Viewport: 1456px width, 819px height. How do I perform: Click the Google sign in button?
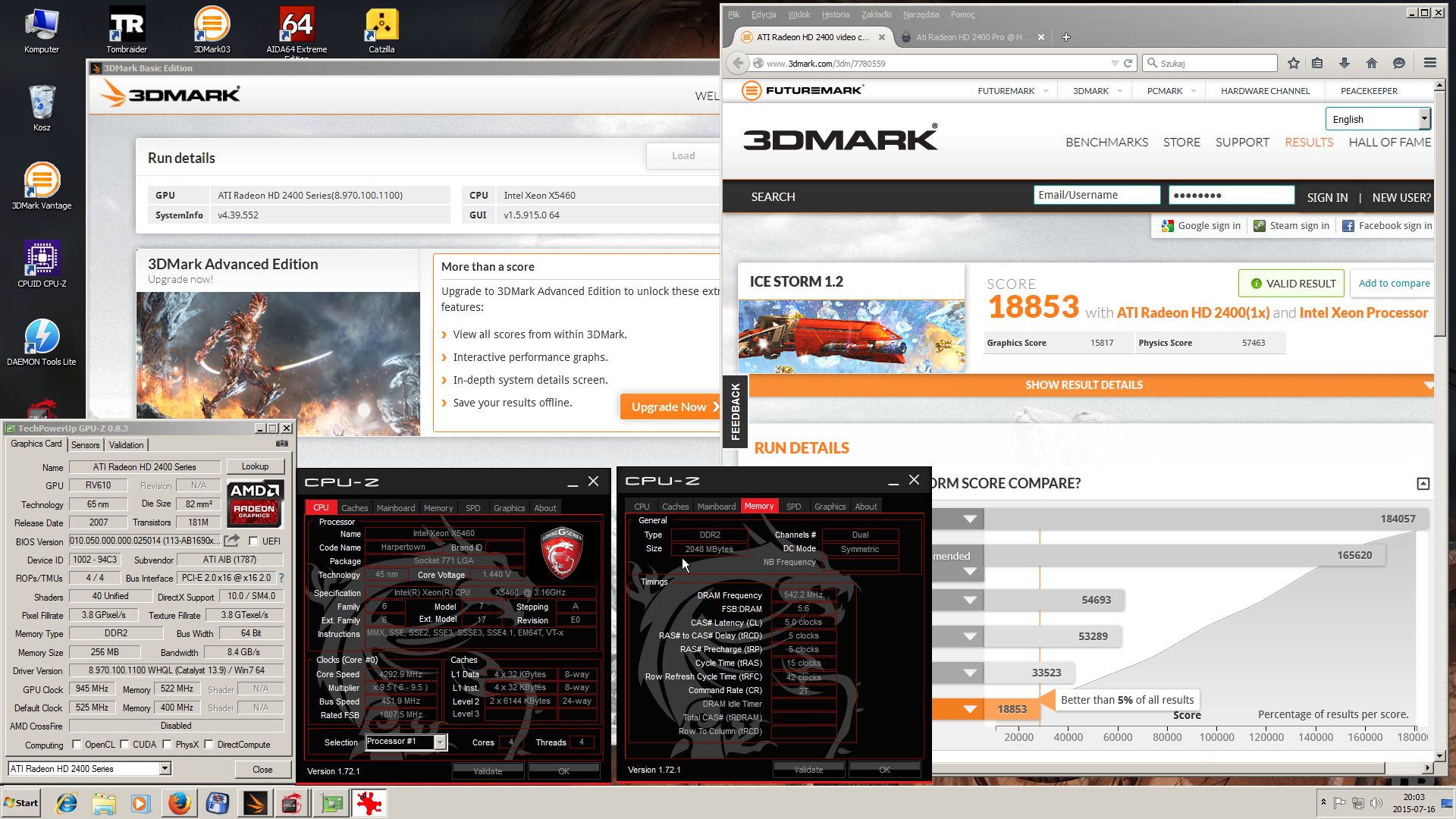[x=1200, y=226]
